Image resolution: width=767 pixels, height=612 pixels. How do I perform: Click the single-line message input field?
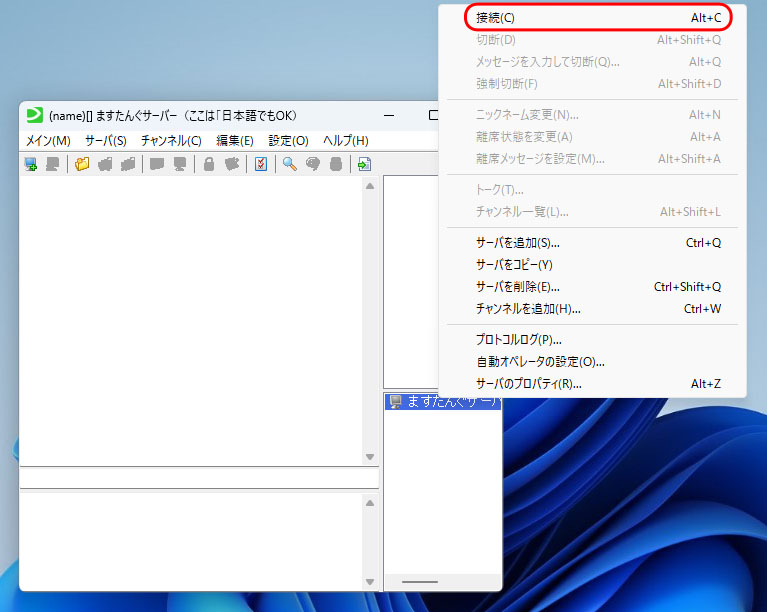pyautogui.click(x=198, y=479)
